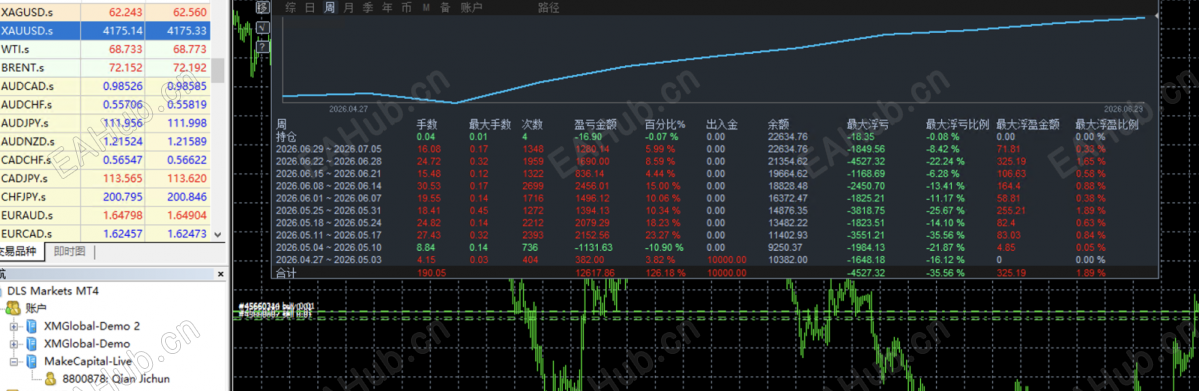Click the XMGlobal-Demo 2 server icon
The image size is (1199, 391).
coord(31,326)
